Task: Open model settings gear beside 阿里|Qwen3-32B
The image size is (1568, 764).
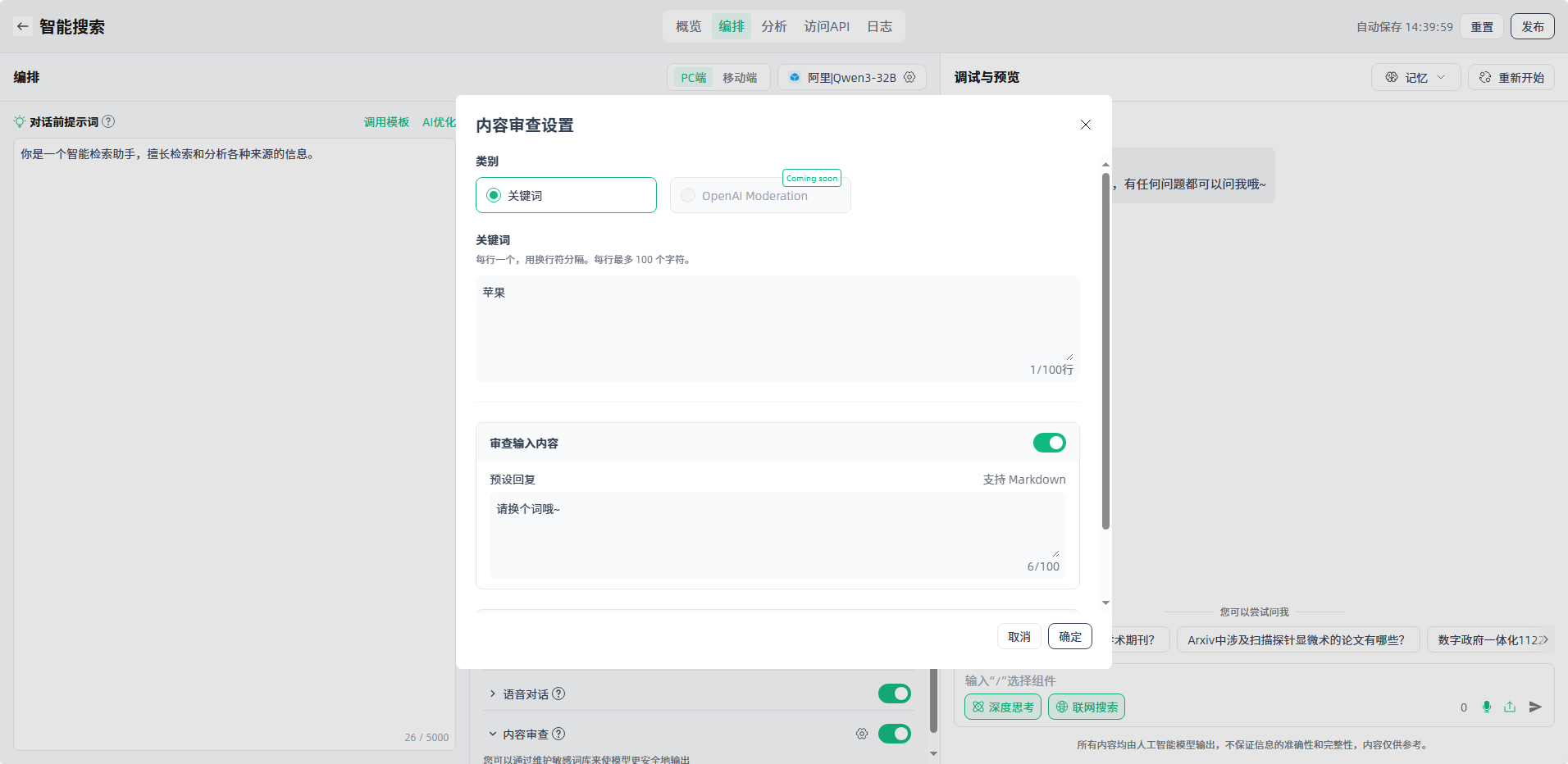Action: click(x=909, y=77)
